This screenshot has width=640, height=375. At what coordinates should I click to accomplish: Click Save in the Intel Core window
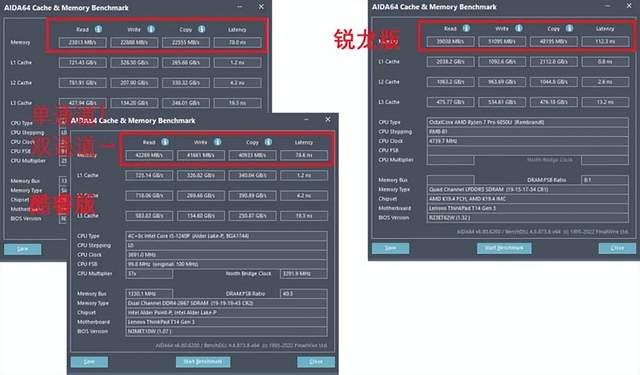[x=89, y=362]
